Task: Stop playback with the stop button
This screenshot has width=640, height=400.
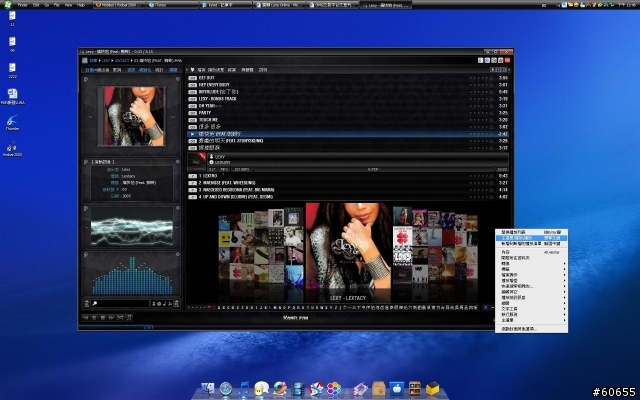Action: tap(103, 317)
